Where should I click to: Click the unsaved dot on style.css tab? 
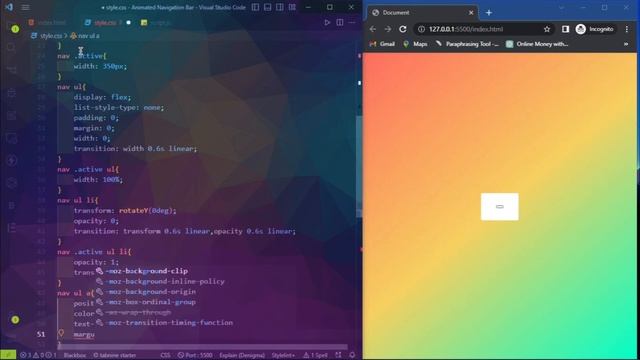[x=129, y=22]
